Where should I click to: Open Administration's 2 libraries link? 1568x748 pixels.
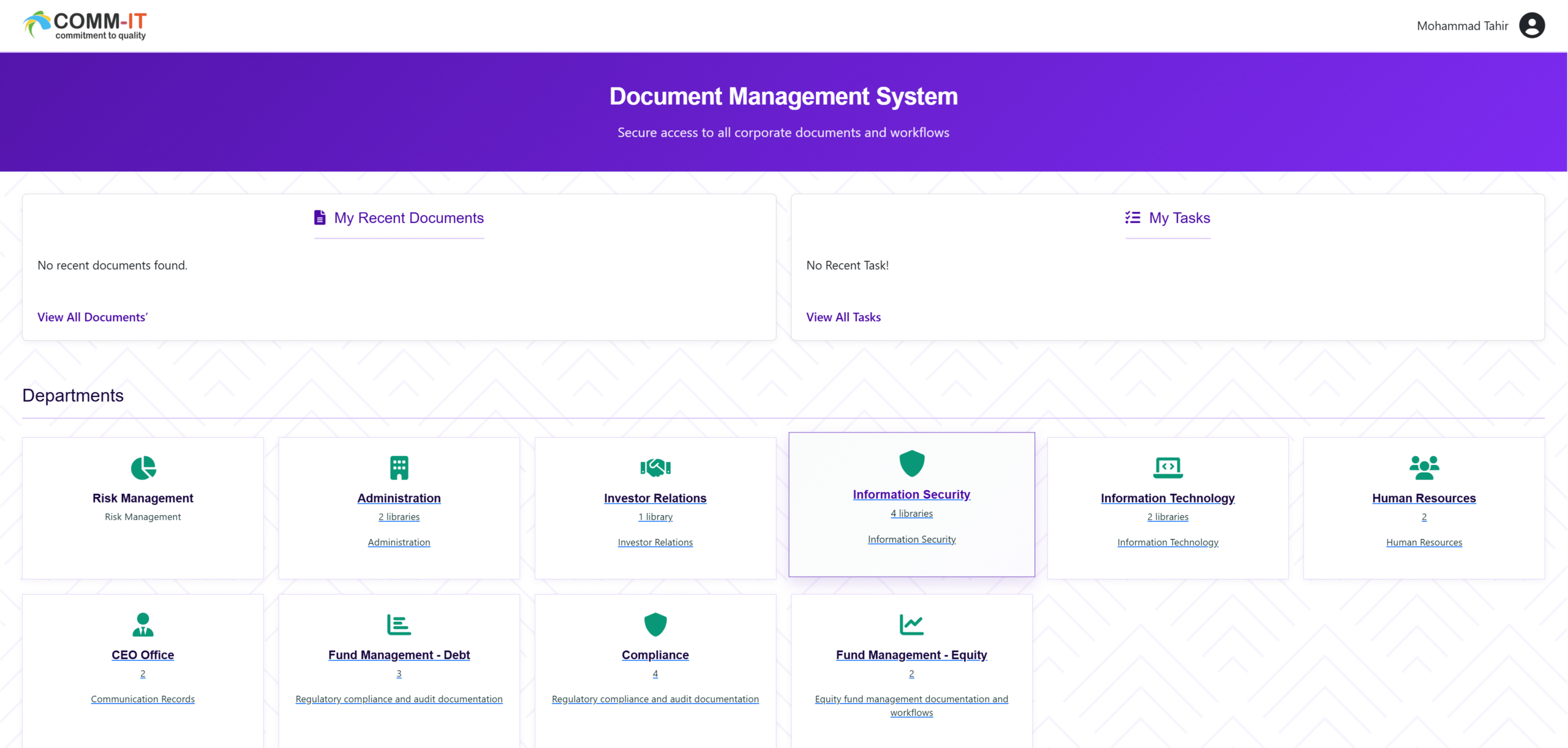(399, 517)
